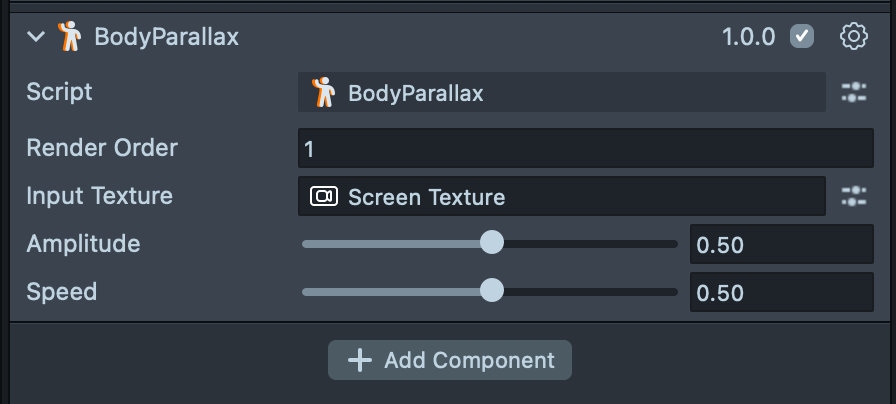
Task: Click the Amplitude value field showing 0.50
Action: click(x=781, y=245)
